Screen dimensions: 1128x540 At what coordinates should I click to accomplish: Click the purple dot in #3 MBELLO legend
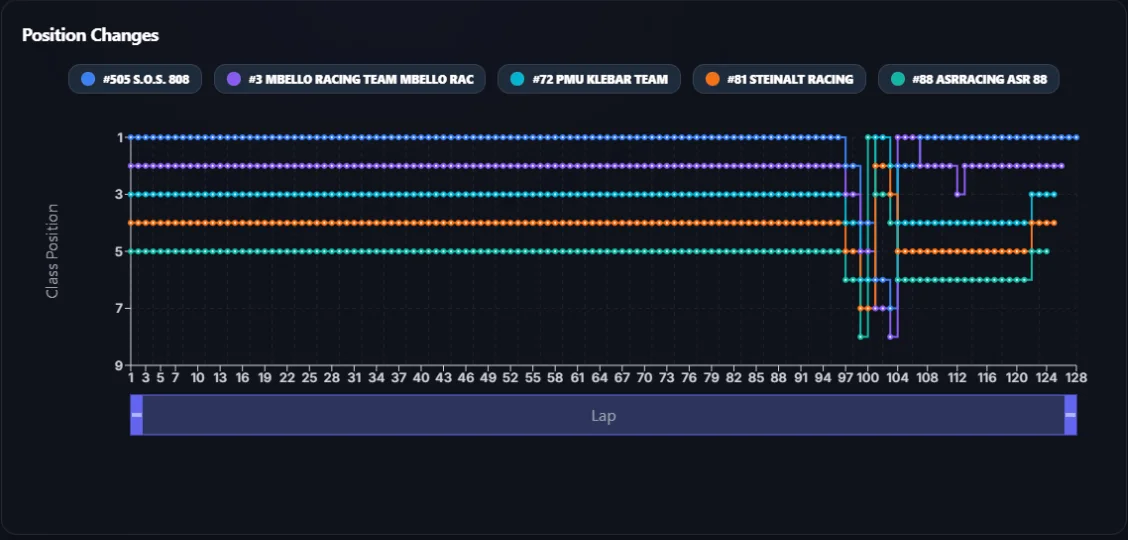pyautogui.click(x=234, y=79)
